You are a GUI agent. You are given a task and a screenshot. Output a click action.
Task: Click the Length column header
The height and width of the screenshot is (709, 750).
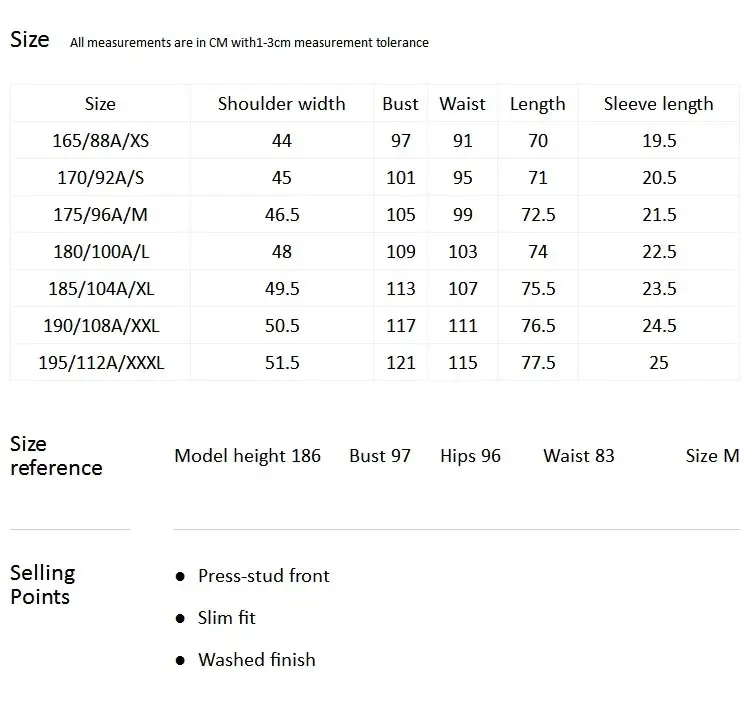click(x=538, y=104)
